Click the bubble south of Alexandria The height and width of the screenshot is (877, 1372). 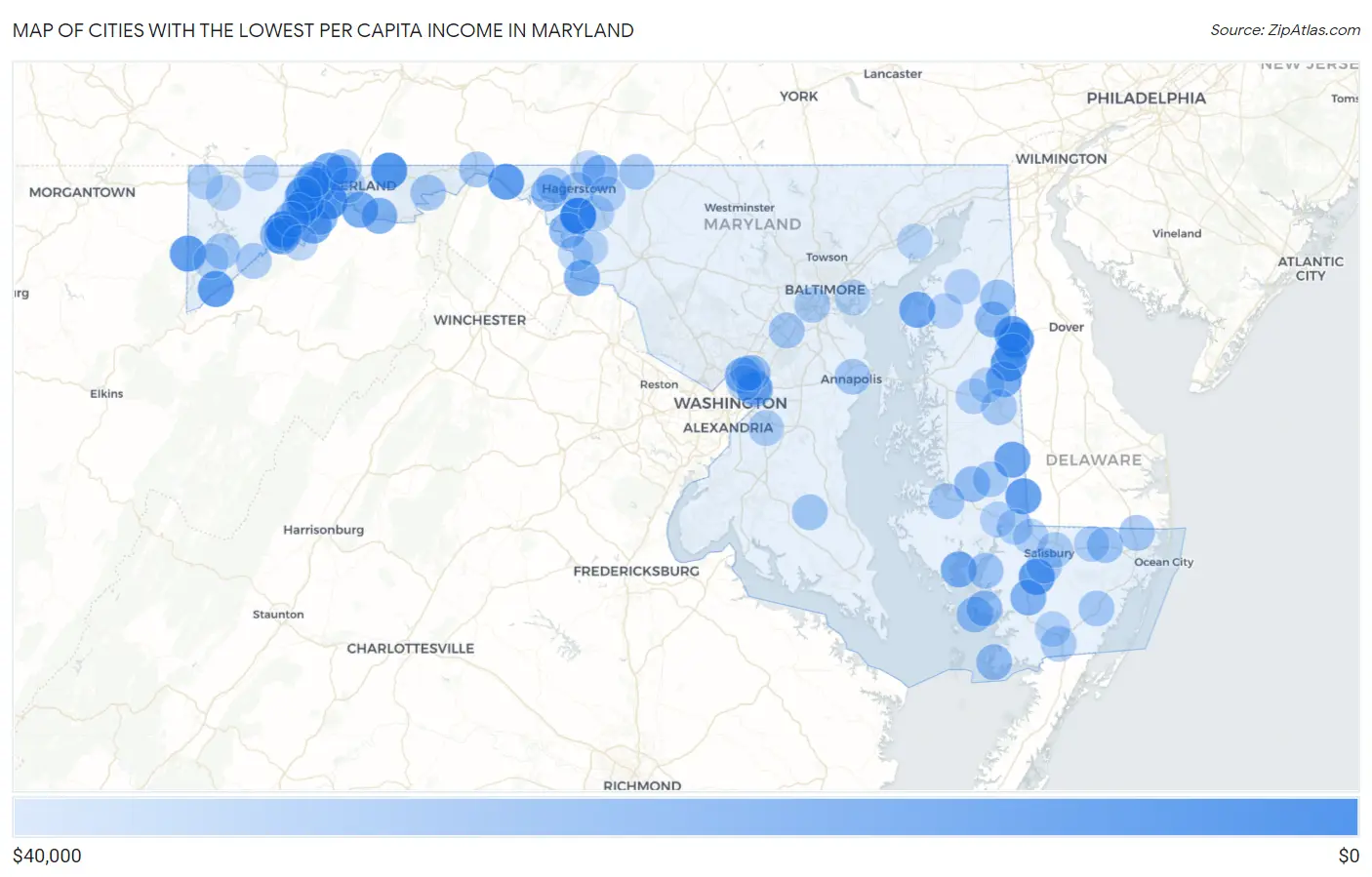pyautogui.click(x=765, y=427)
